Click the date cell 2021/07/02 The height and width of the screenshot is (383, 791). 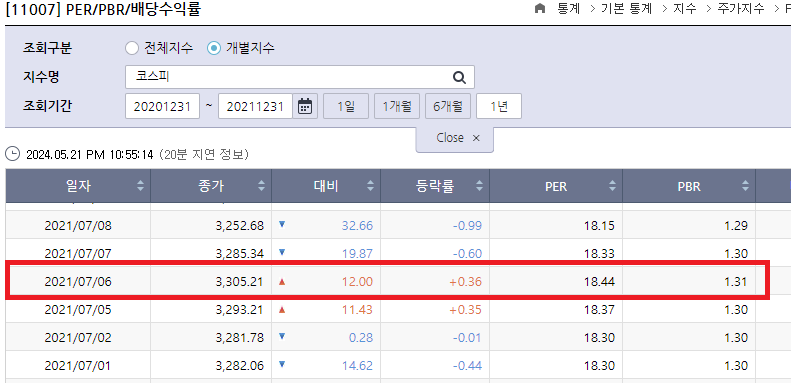(x=78, y=338)
